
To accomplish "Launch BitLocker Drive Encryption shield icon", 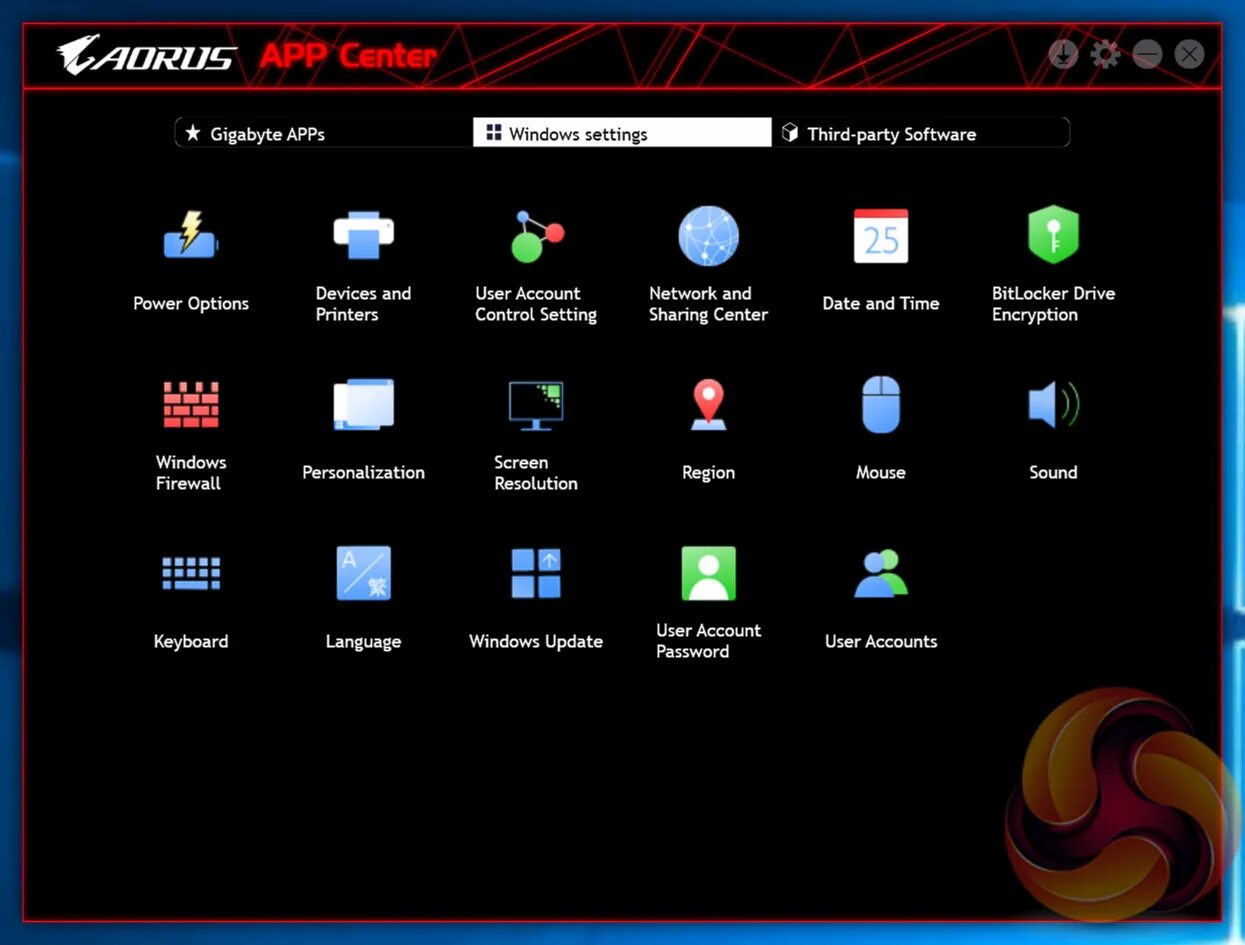I will [1053, 235].
